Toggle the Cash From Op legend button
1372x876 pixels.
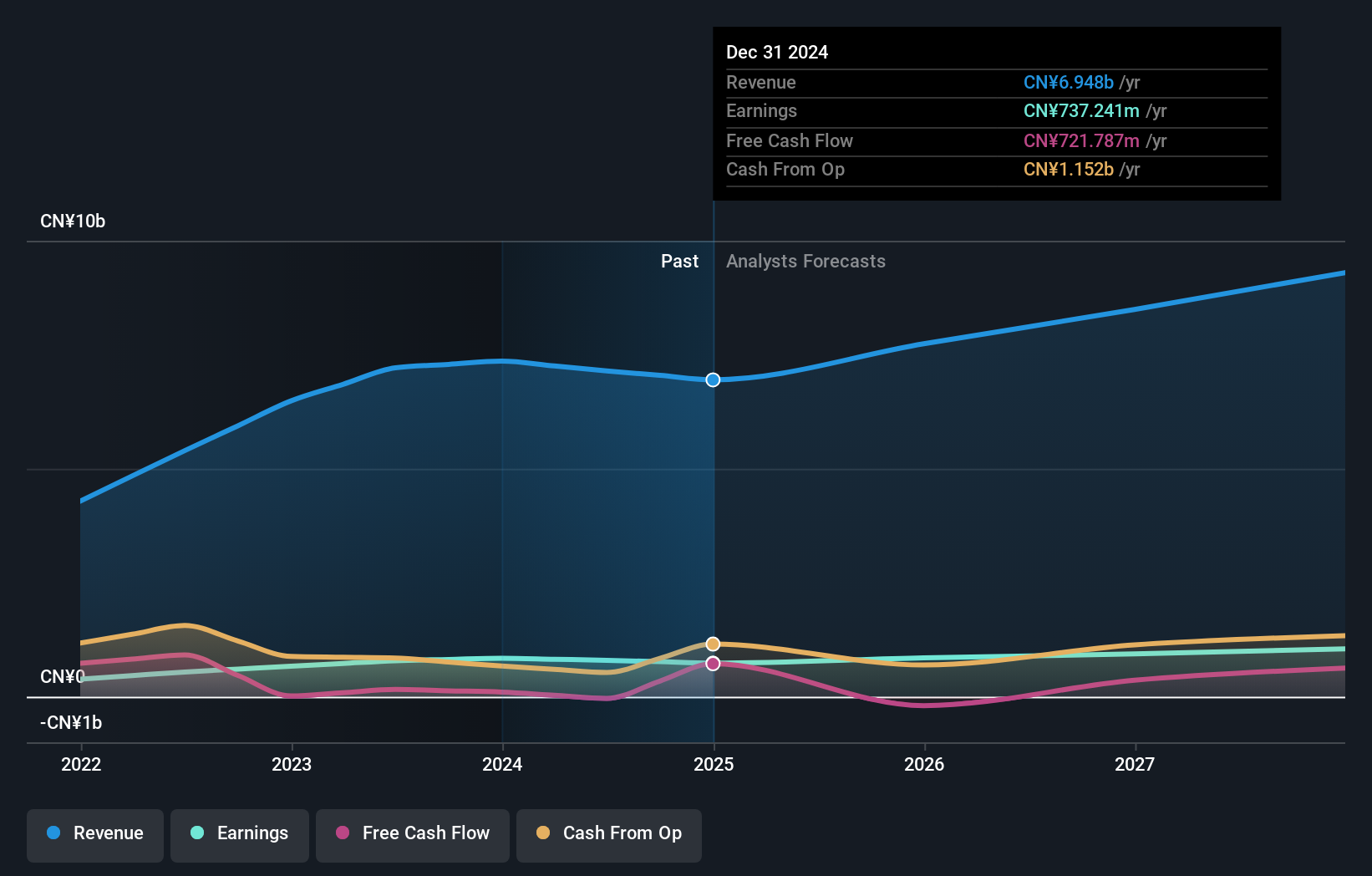(609, 835)
